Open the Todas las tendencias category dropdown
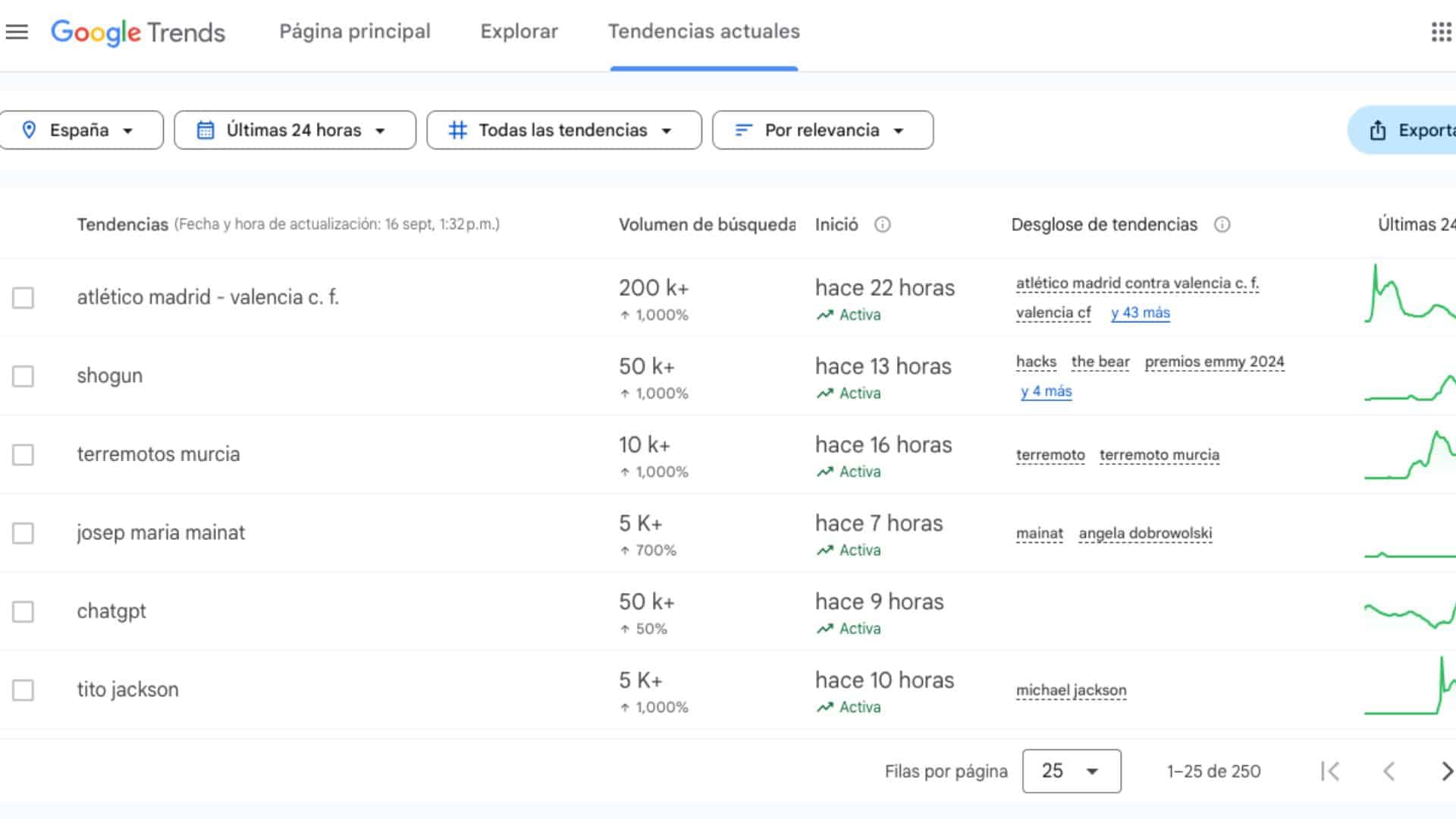This screenshot has width=1456, height=819. [564, 130]
